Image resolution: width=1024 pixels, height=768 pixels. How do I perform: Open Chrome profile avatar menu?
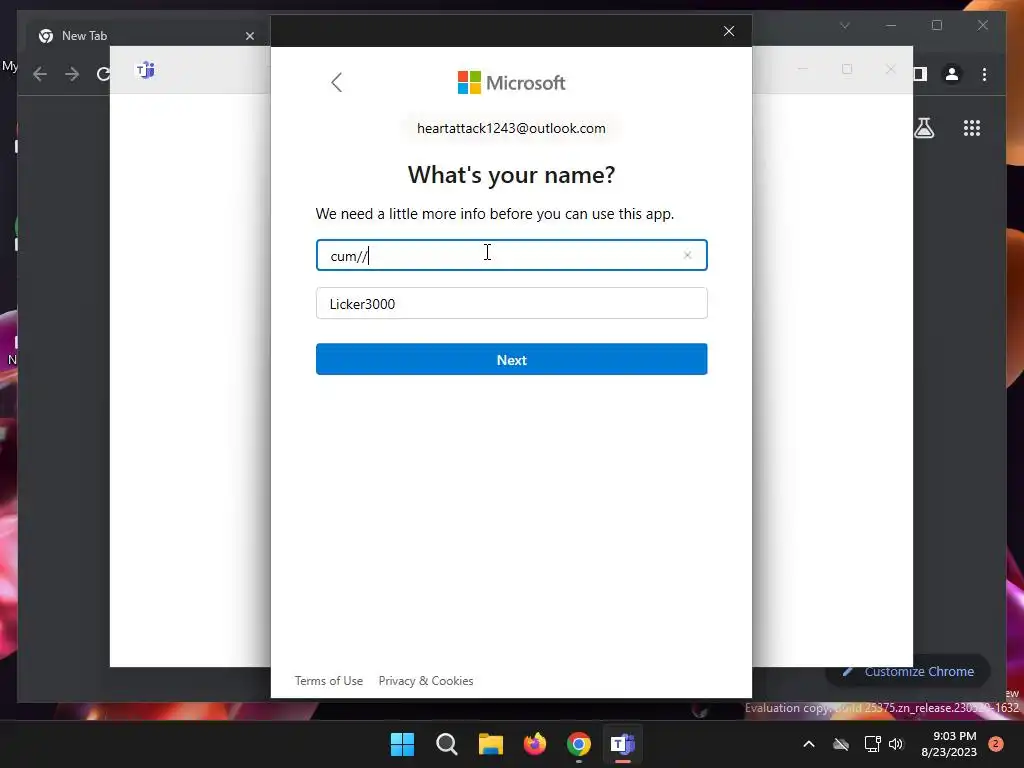click(x=952, y=74)
